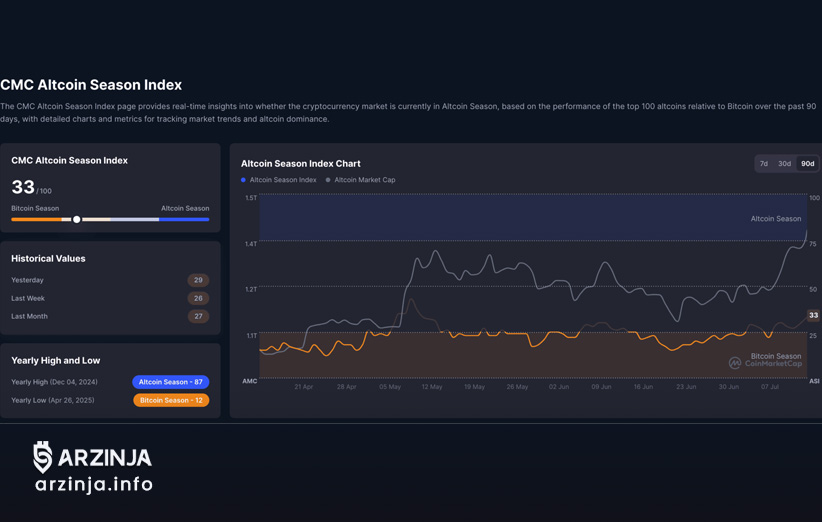Click the Last Week value 26 badge
822x522 pixels.
pyautogui.click(x=198, y=298)
